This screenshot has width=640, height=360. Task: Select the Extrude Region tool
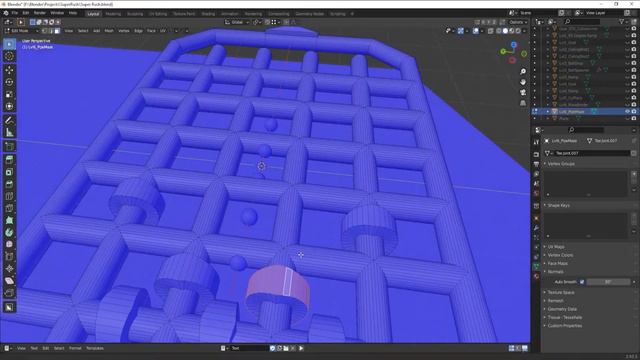click(9, 160)
